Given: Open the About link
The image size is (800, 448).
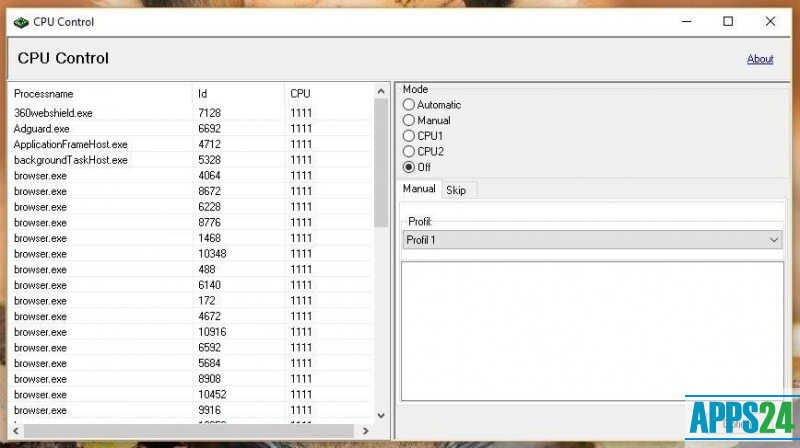Looking at the screenshot, I should click(x=760, y=59).
